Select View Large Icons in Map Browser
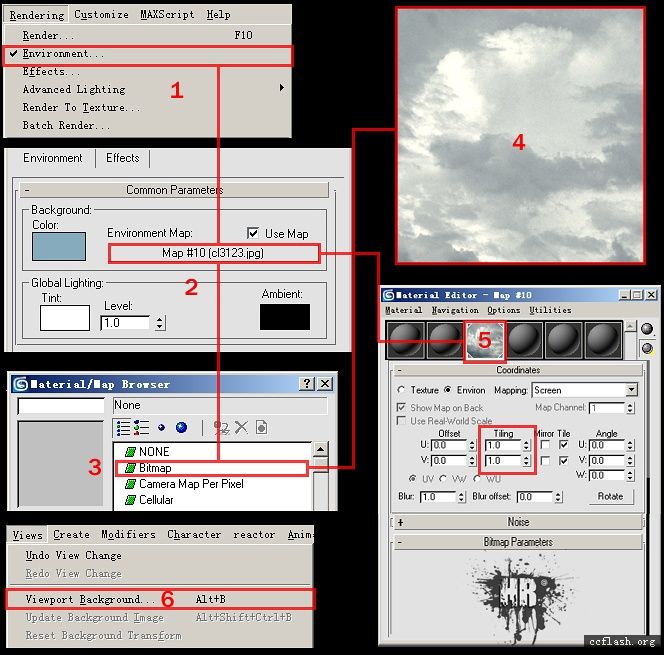This screenshot has width=664, height=655. click(x=181, y=428)
